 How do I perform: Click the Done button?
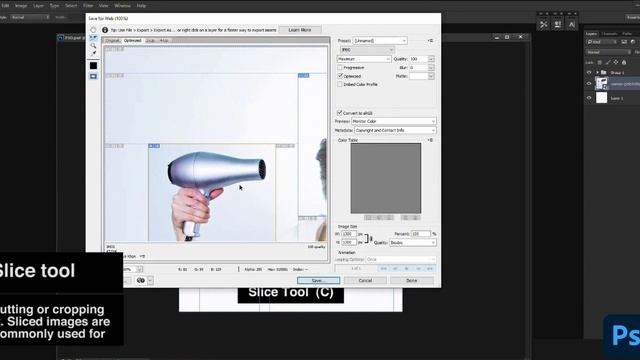(x=412, y=281)
